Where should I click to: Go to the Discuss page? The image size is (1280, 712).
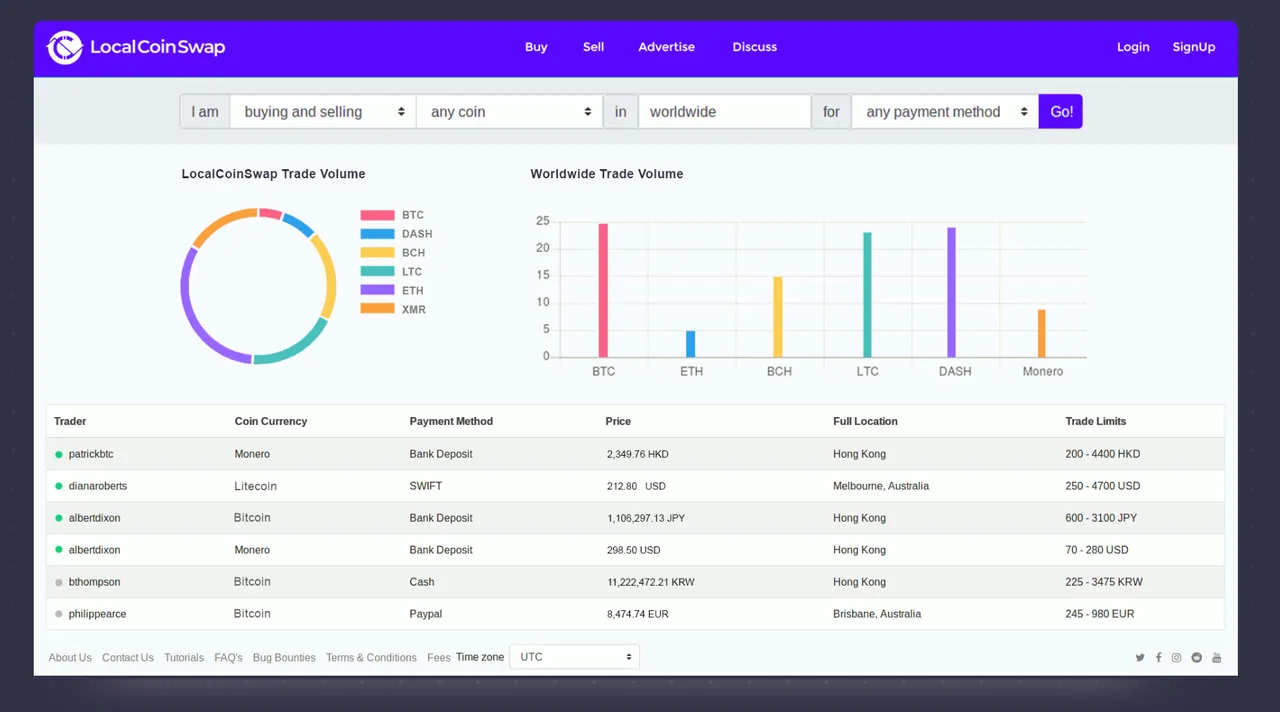pyautogui.click(x=755, y=47)
